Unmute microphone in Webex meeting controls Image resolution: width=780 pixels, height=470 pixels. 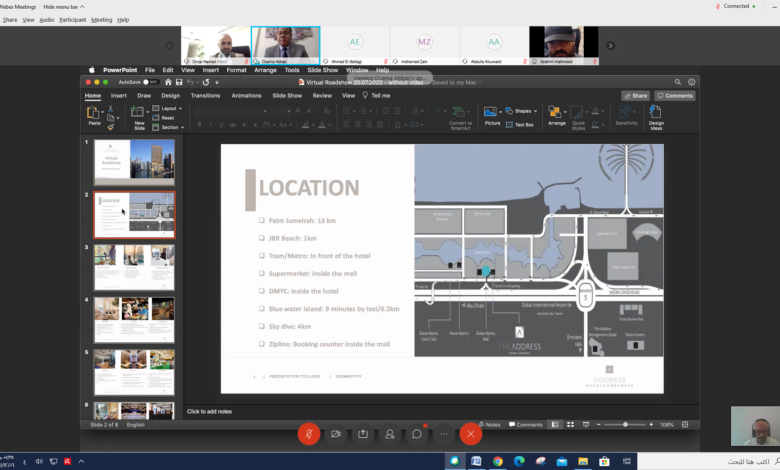(309, 433)
